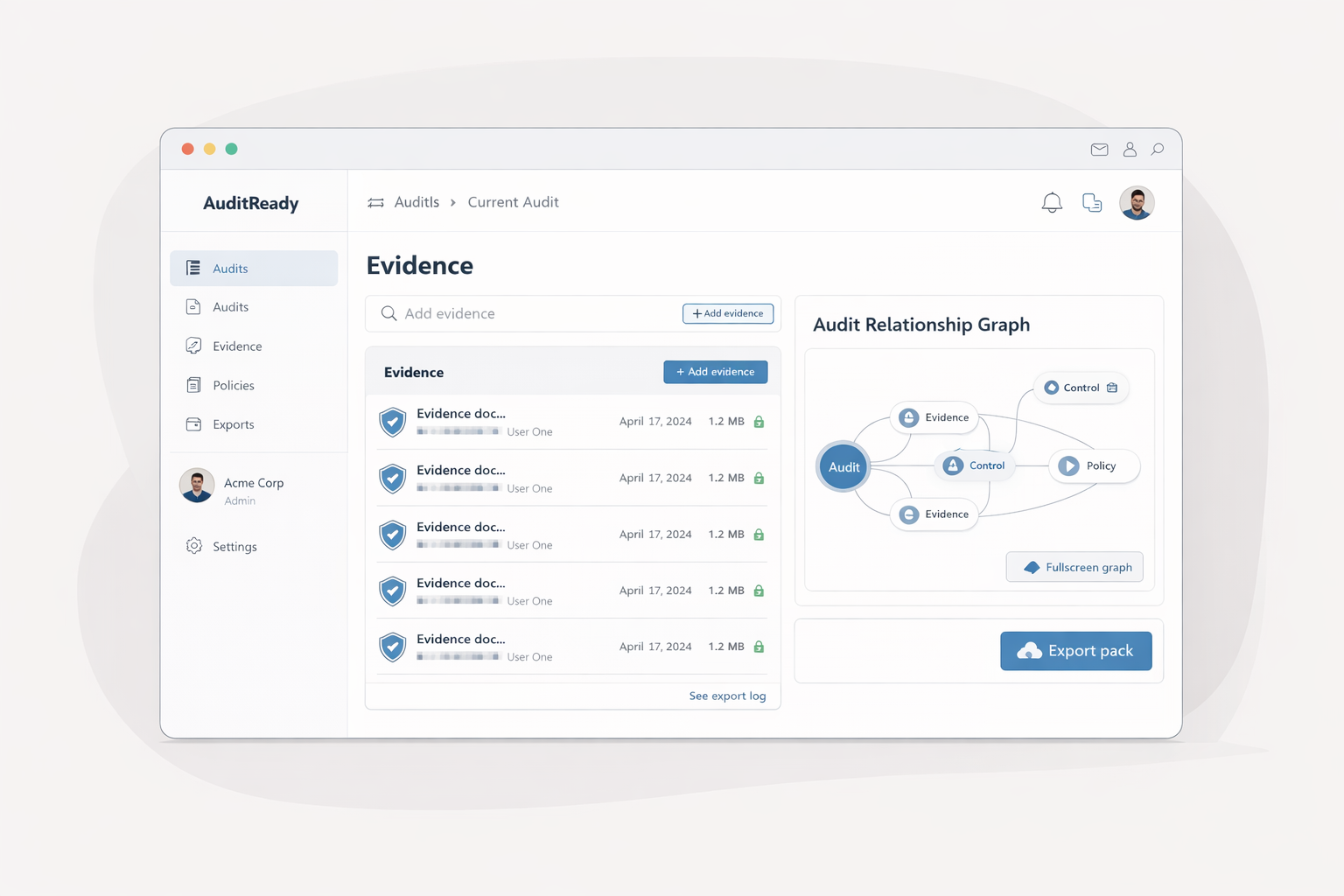Go to Policies in the sidebar
Screen dimensions: 1344x896
233,386
